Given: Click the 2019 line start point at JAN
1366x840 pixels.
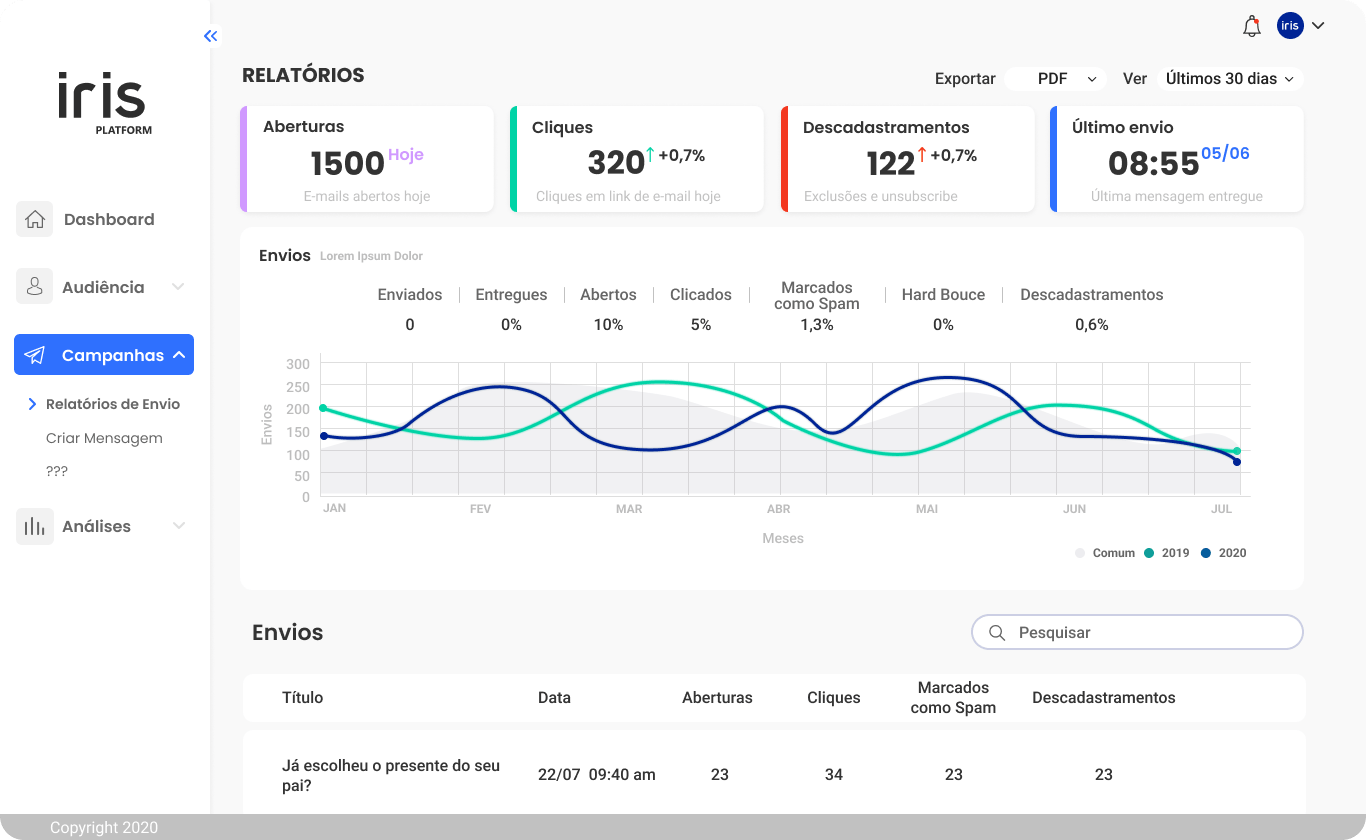Looking at the screenshot, I should pos(323,408).
